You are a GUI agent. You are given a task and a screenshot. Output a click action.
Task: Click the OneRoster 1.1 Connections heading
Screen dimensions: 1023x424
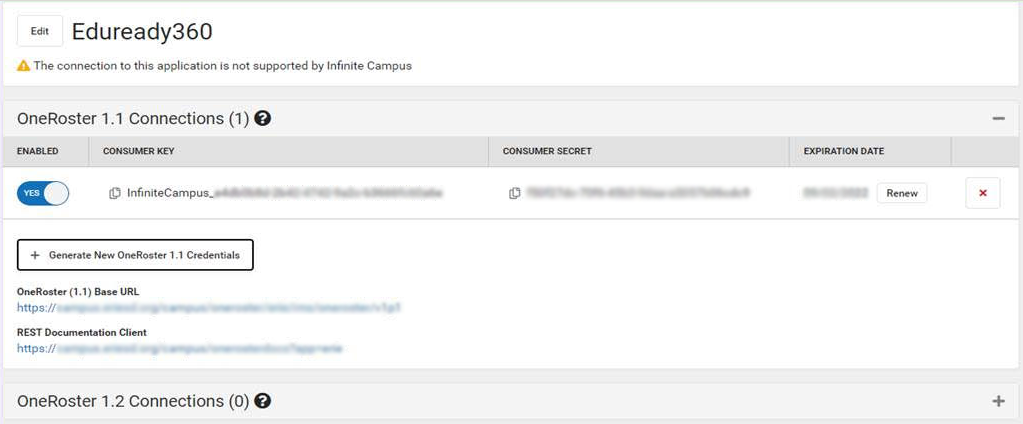point(133,119)
